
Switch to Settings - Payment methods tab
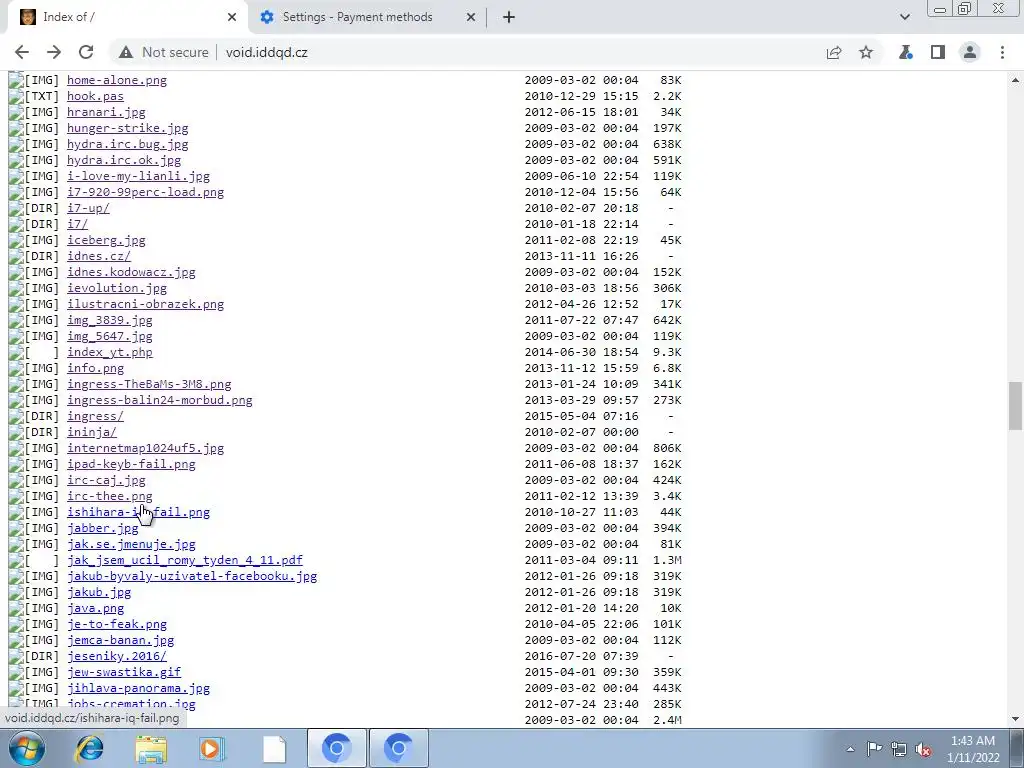click(x=367, y=17)
